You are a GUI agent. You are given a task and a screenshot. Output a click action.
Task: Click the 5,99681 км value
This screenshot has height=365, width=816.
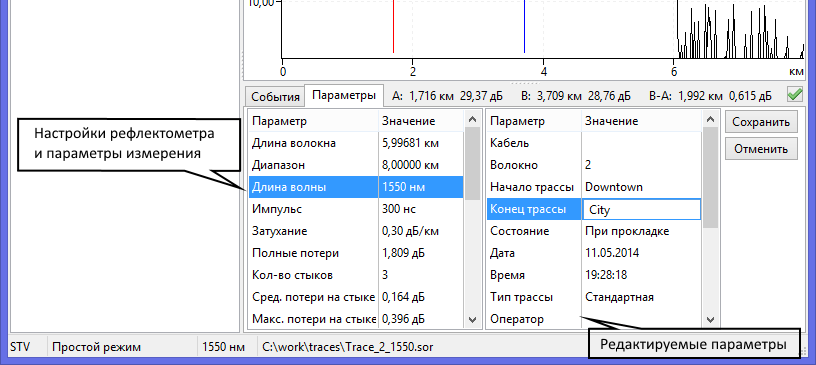(411, 143)
